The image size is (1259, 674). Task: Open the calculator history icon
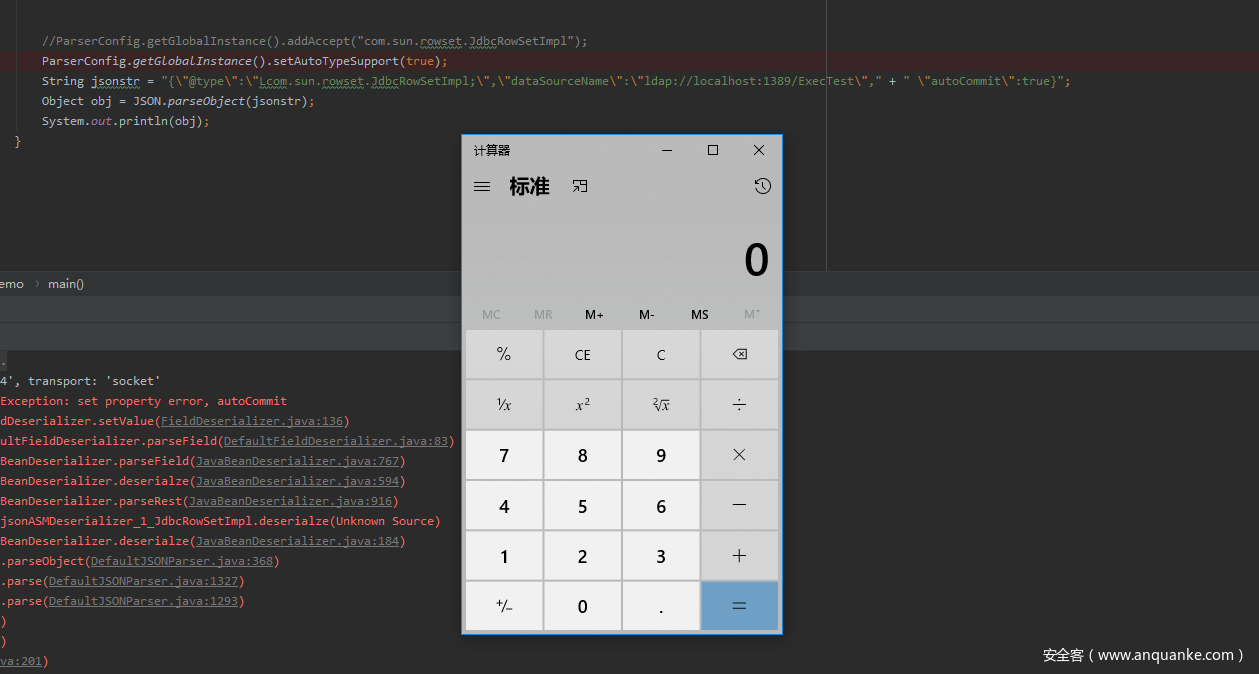tap(762, 186)
